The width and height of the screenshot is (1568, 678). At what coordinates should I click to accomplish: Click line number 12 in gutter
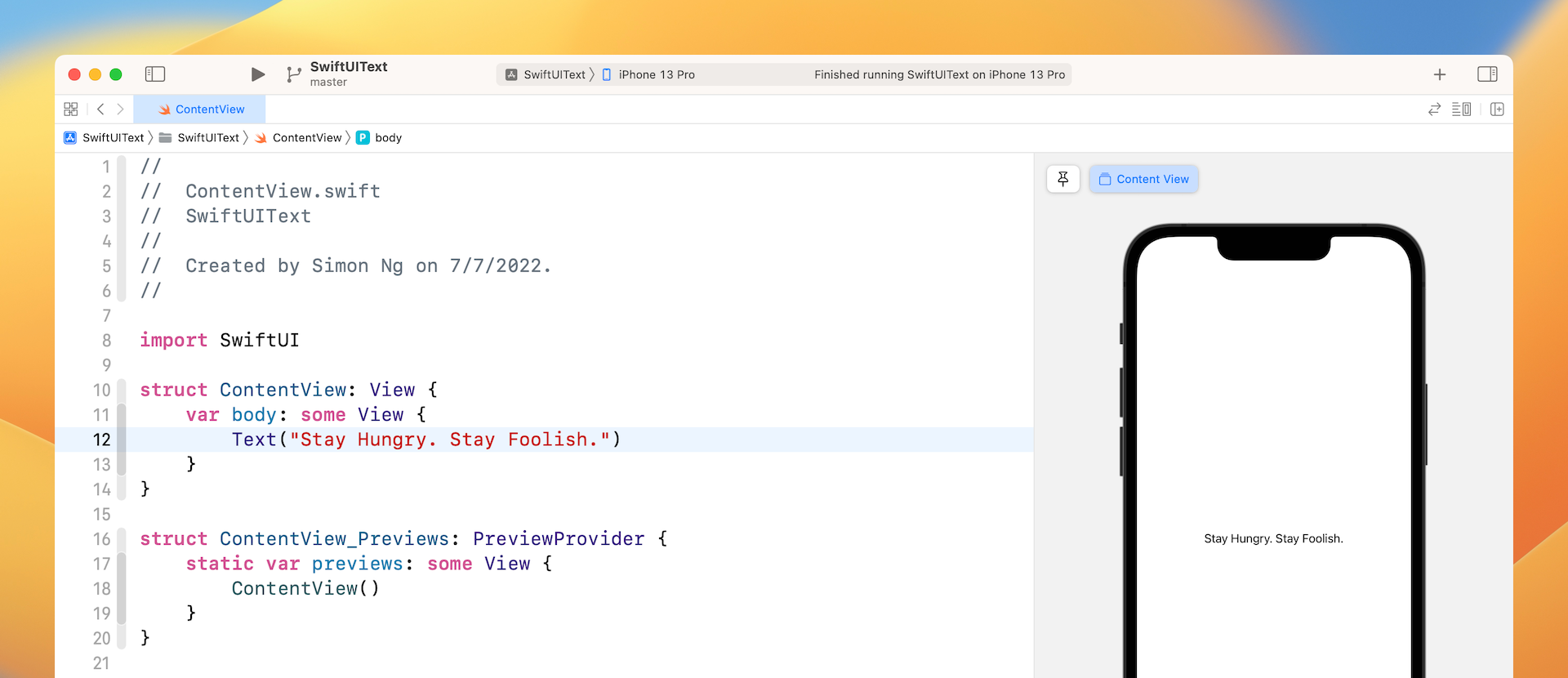point(101,439)
